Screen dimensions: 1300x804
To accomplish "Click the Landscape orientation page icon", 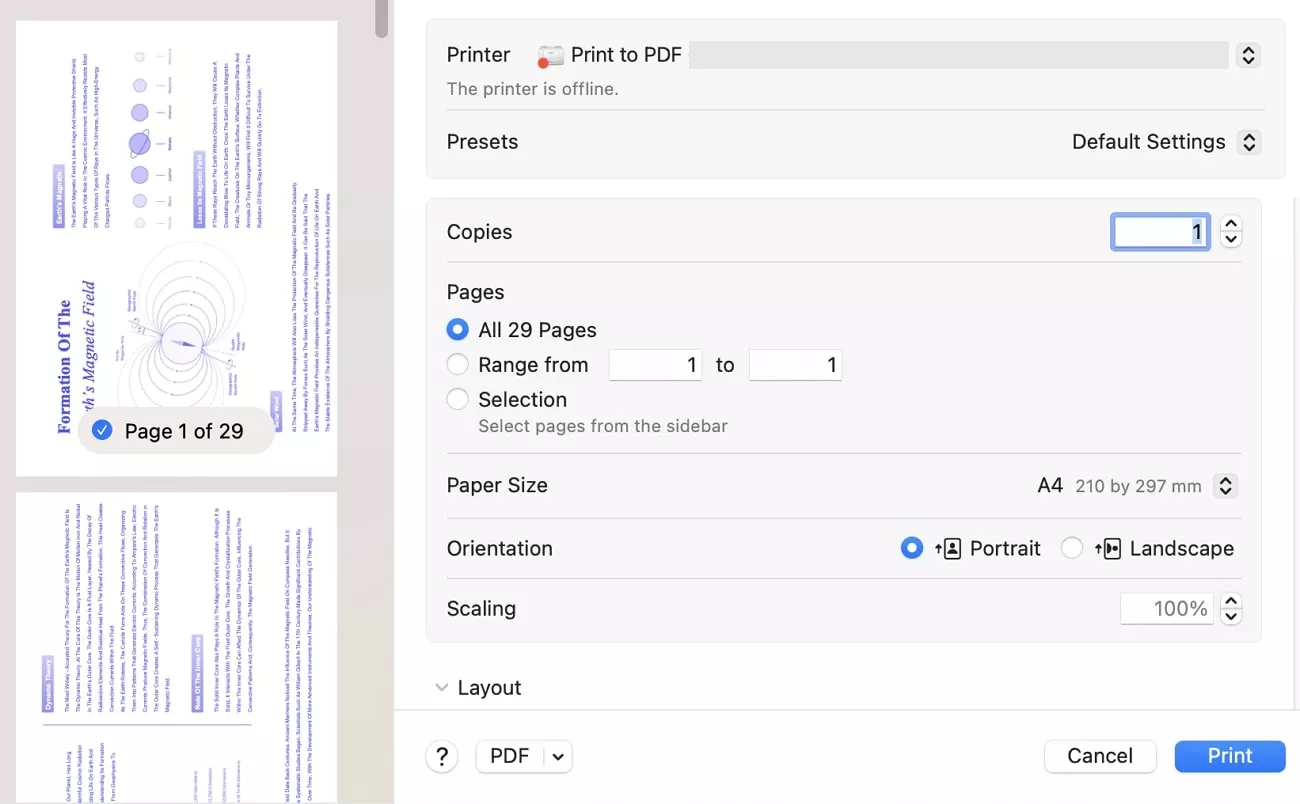I will pos(1108,548).
